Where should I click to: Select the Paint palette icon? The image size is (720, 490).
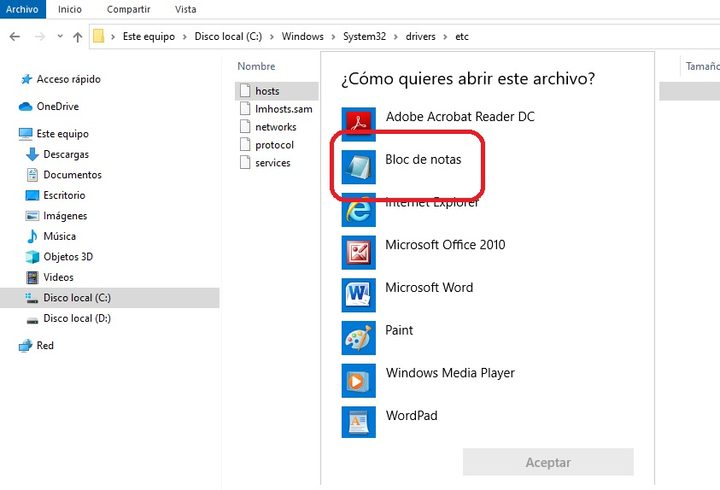pyautogui.click(x=359, y=338)
